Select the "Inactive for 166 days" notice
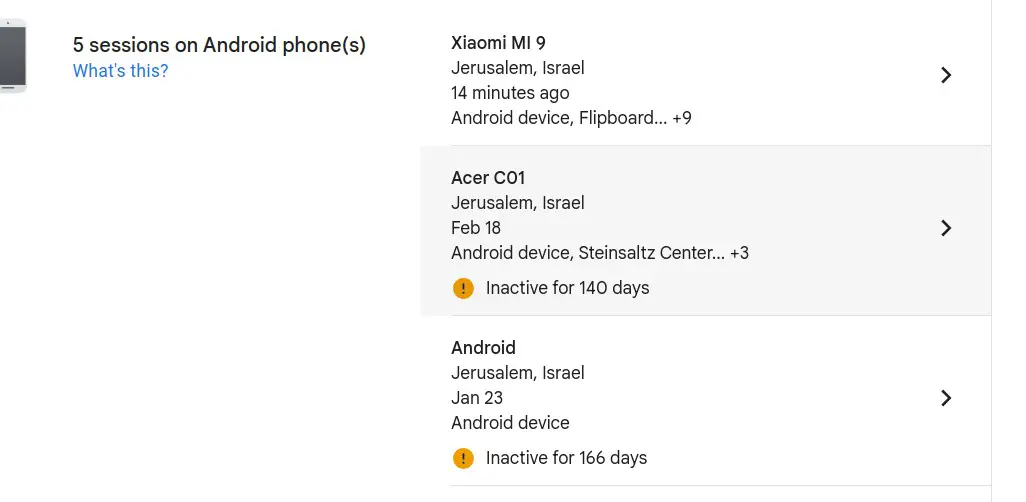The height and width of the screenshot is (502, 1026). (566, 458)
